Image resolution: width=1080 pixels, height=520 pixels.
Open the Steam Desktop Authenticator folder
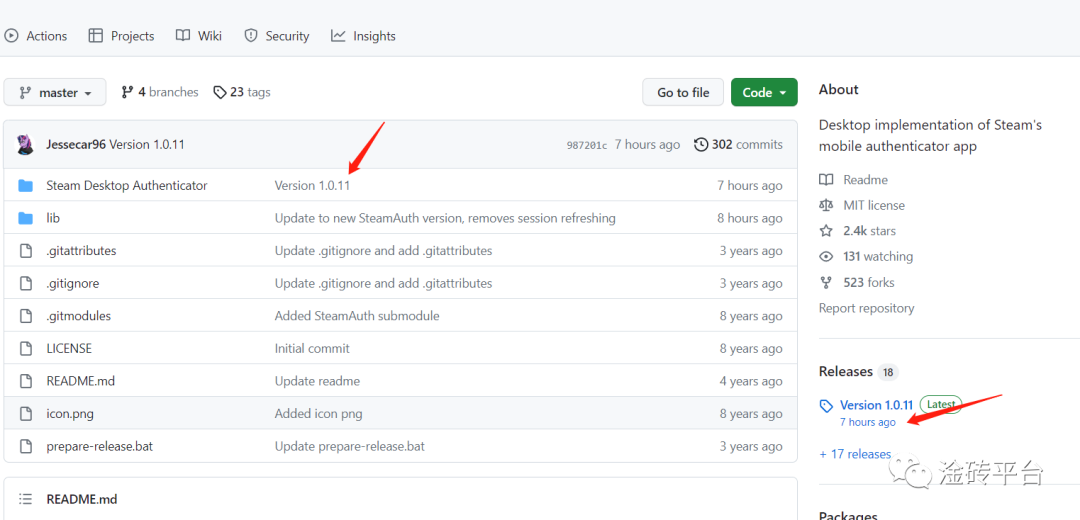pyautogui.click(x=127, y=185)
